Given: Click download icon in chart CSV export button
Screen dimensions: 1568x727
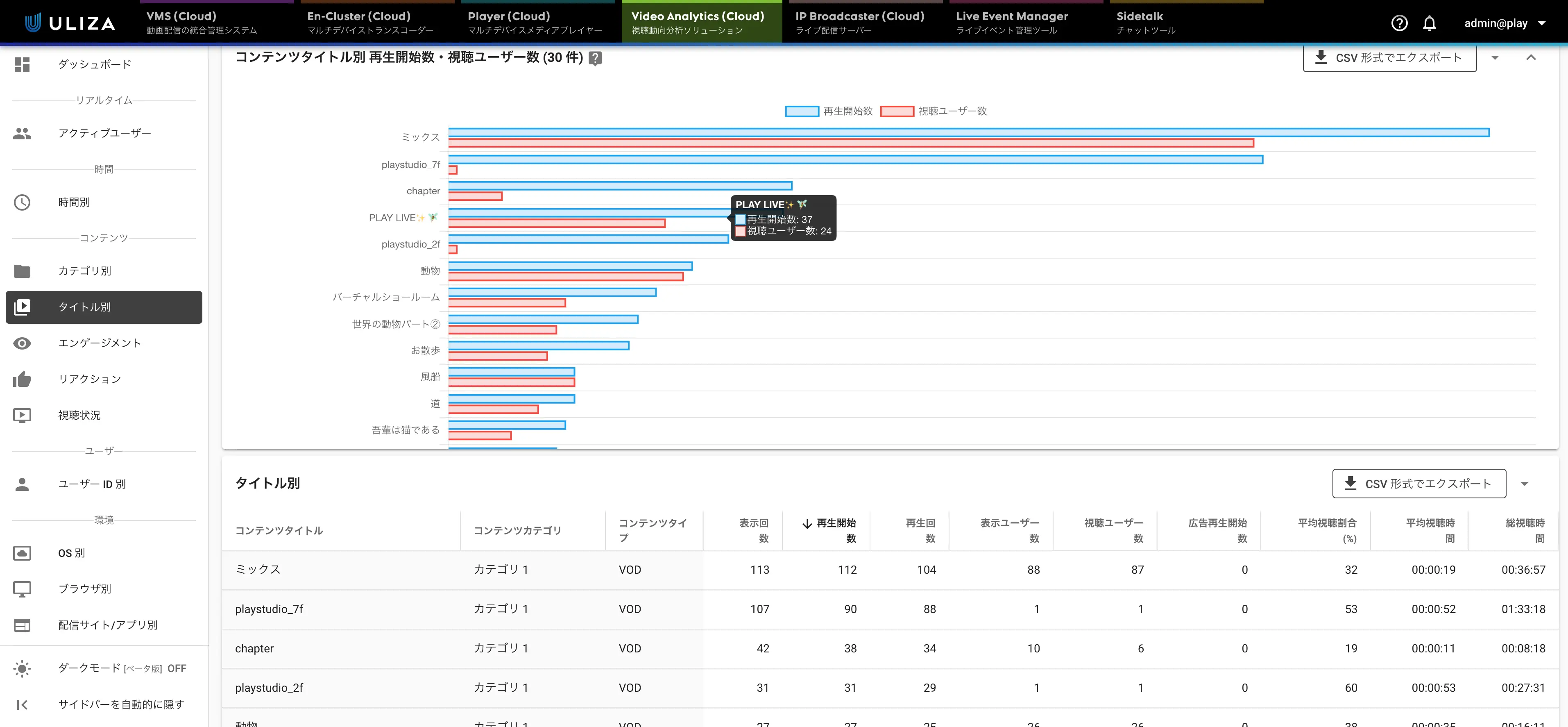Looking at the screenshot, I should (1321, 57).
